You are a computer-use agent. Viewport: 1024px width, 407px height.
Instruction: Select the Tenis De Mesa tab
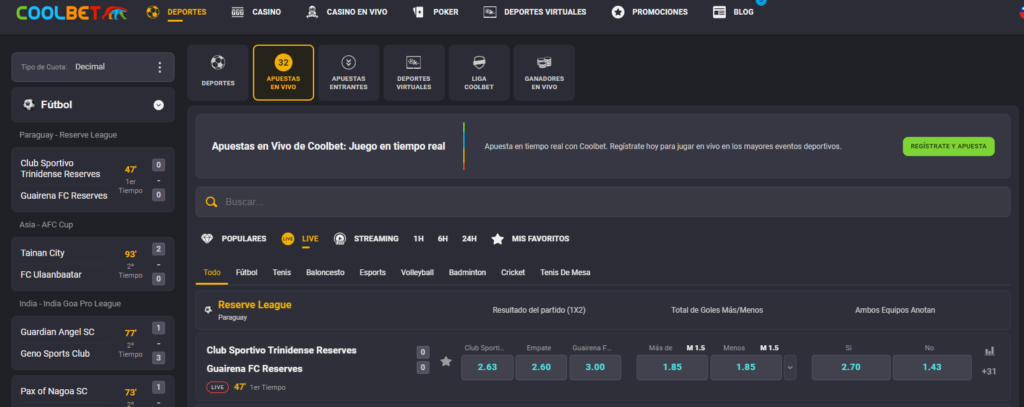pos(565,272)
